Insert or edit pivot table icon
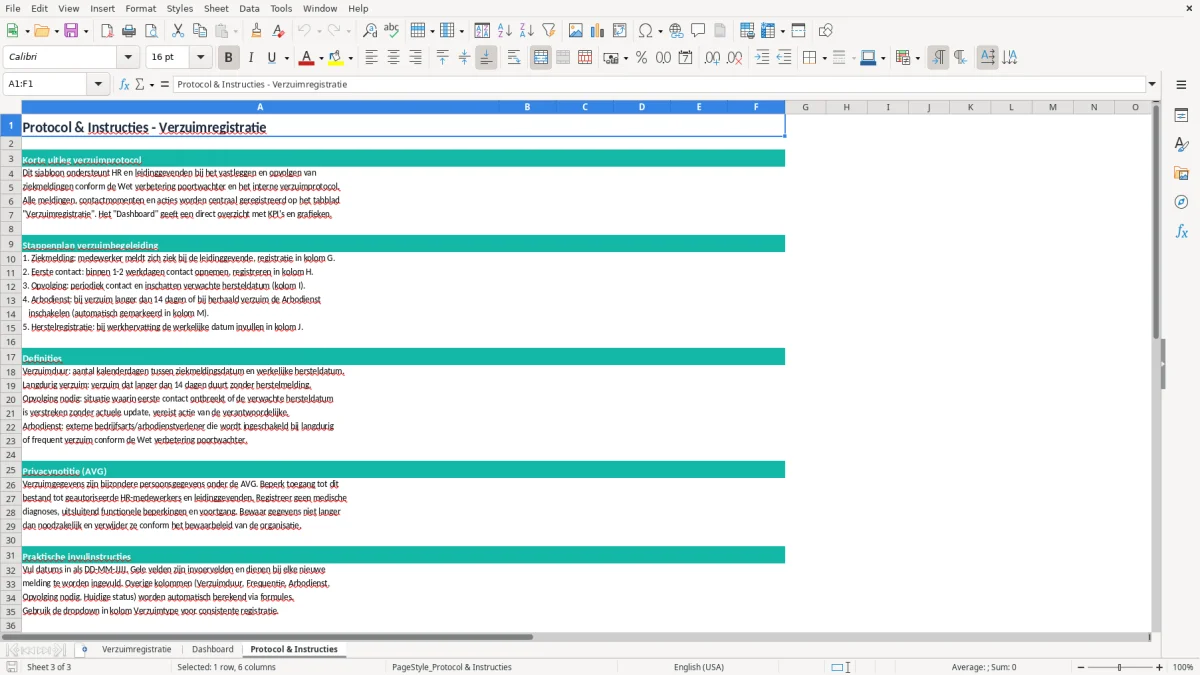1200x675 pixels. 620,31
